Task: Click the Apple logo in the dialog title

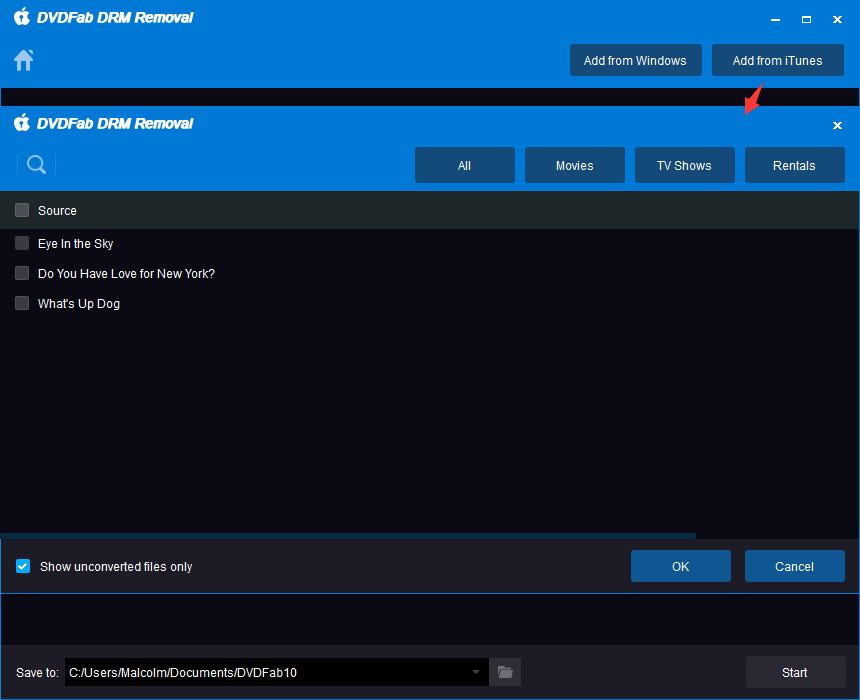Action: click(22, 123)
